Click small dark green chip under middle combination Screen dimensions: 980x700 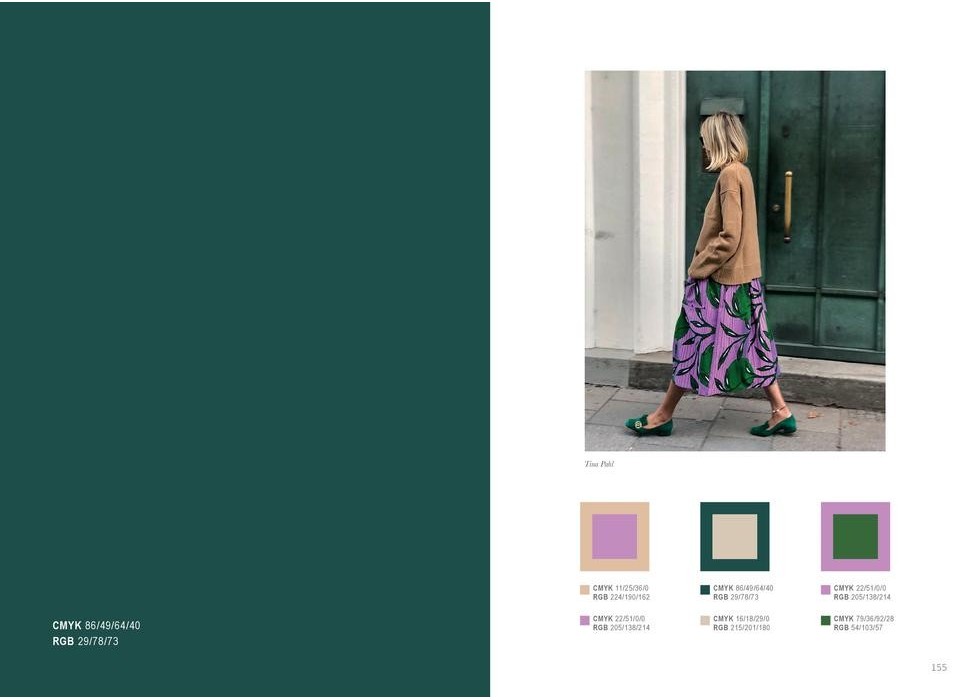pos(705,589)
